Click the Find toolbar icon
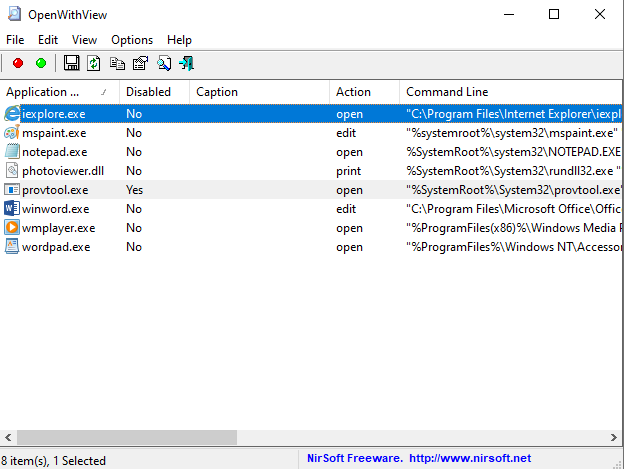624x469 pixels. (164, 63)
